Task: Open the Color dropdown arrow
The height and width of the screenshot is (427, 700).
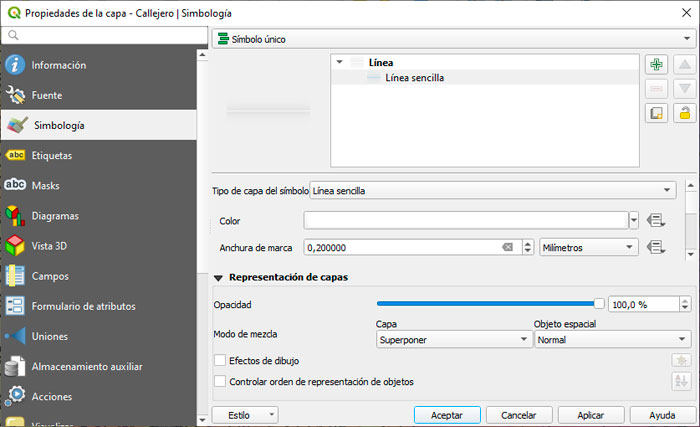Action: point(633,220)
